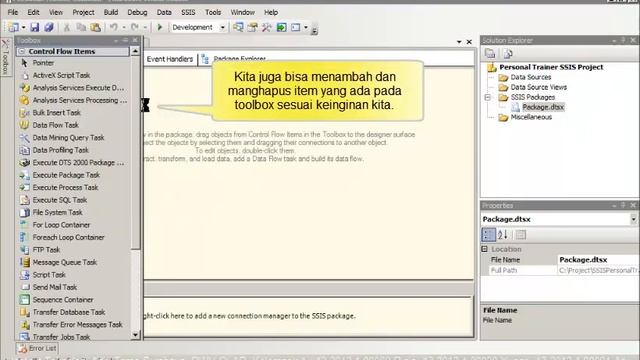Open the SSIS menu
640x360 pixels.
(x=188, y=12)
